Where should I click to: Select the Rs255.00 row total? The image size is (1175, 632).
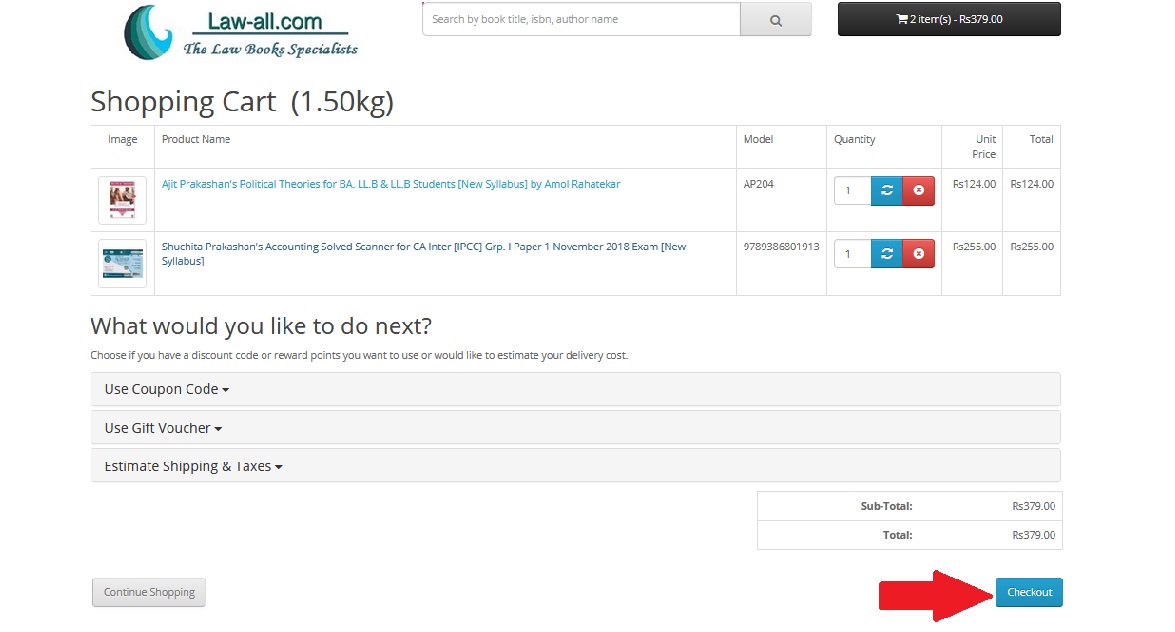point(1032,247)
